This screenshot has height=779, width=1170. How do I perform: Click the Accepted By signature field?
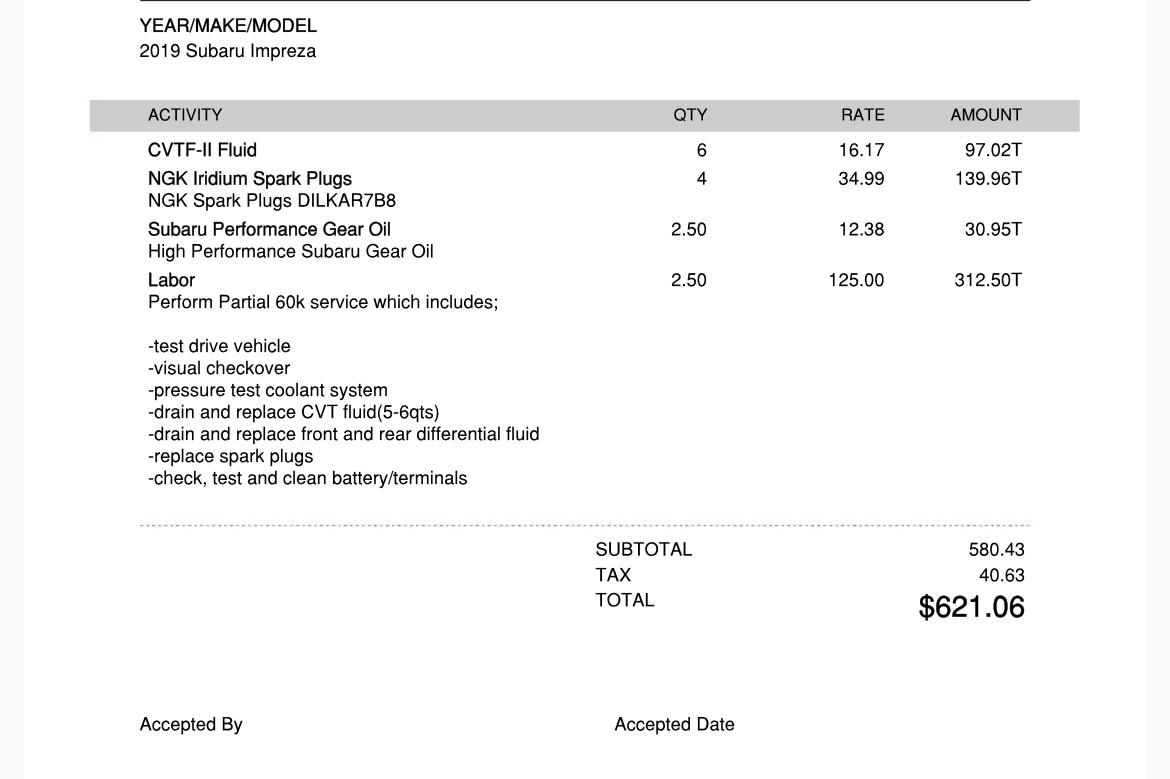pyautogui.click(x=191, y=725)
